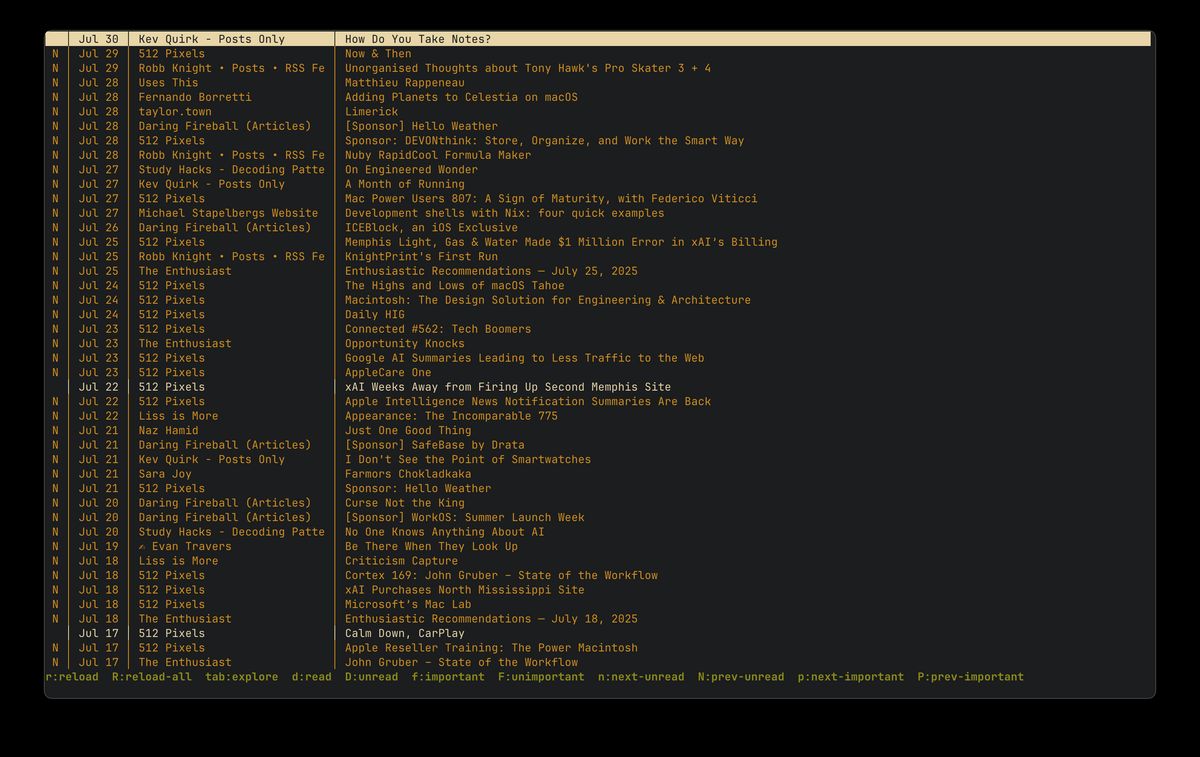
Task: Click the 'd:read' shortcut hint
Action: pyautogui.click(x=312, y=677)
